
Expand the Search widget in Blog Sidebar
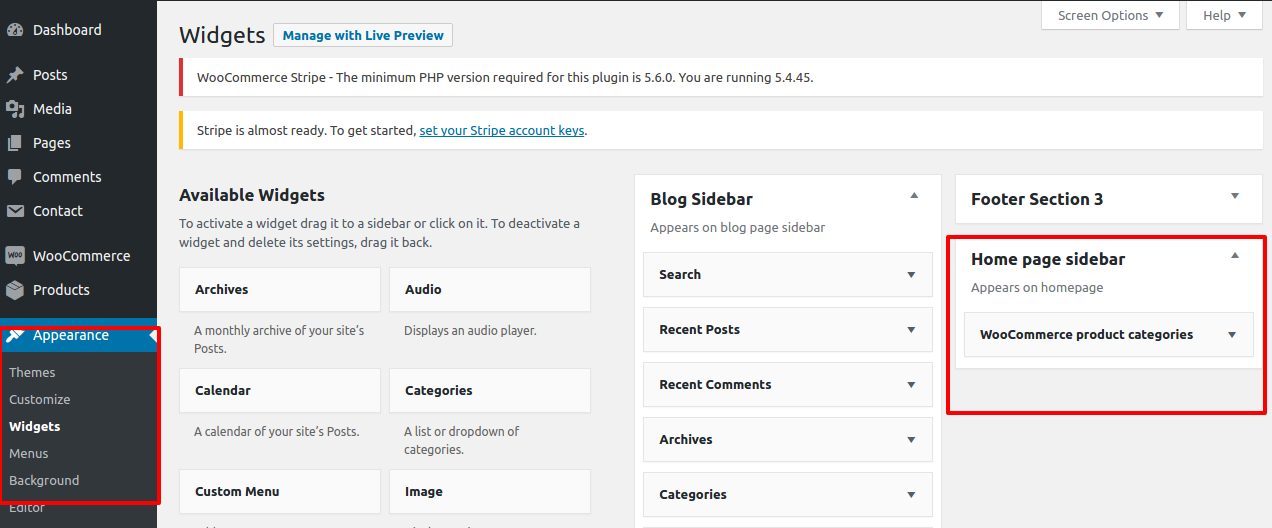click(911, 275)
